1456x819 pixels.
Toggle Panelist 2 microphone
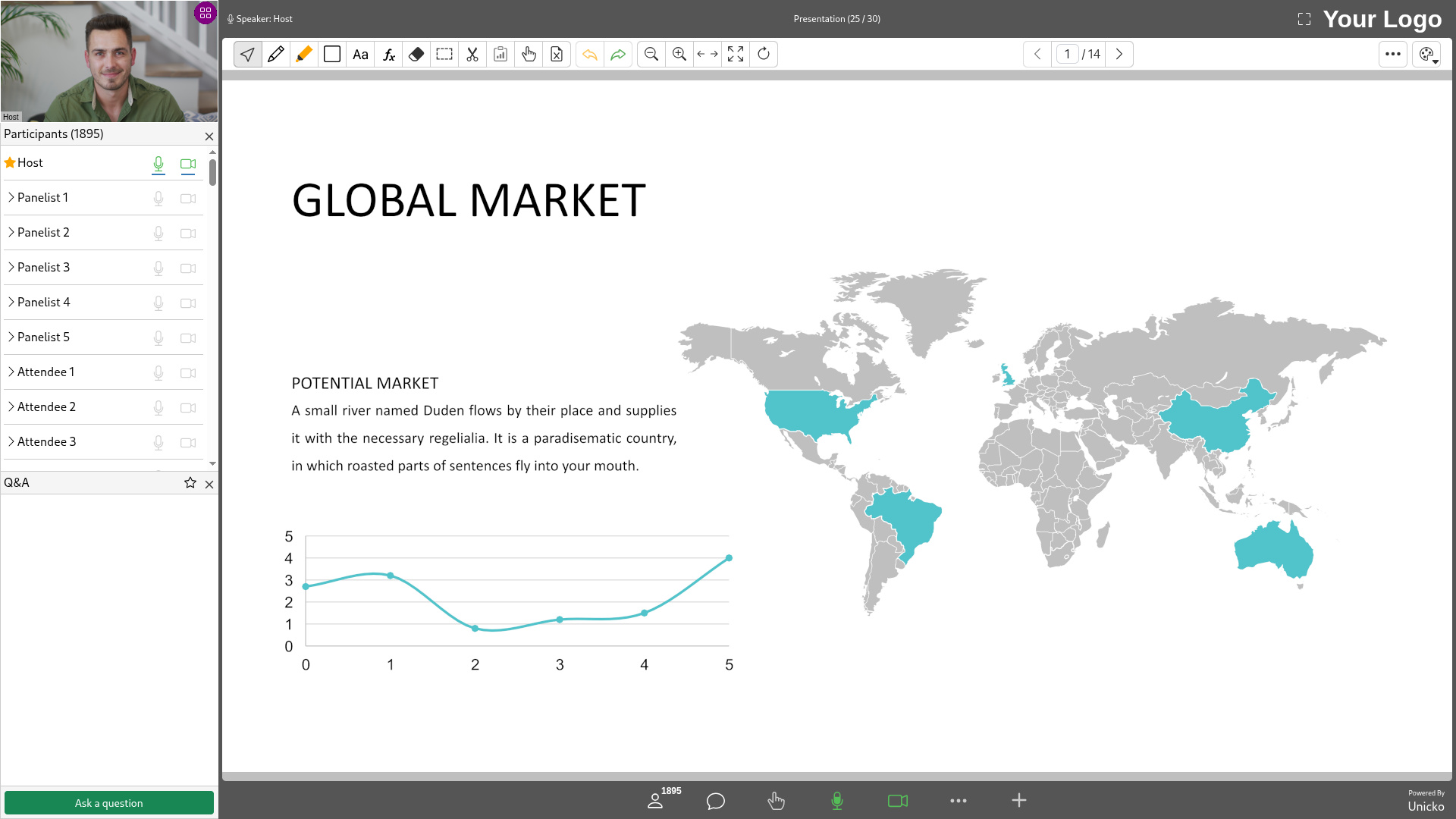(158, 234)
